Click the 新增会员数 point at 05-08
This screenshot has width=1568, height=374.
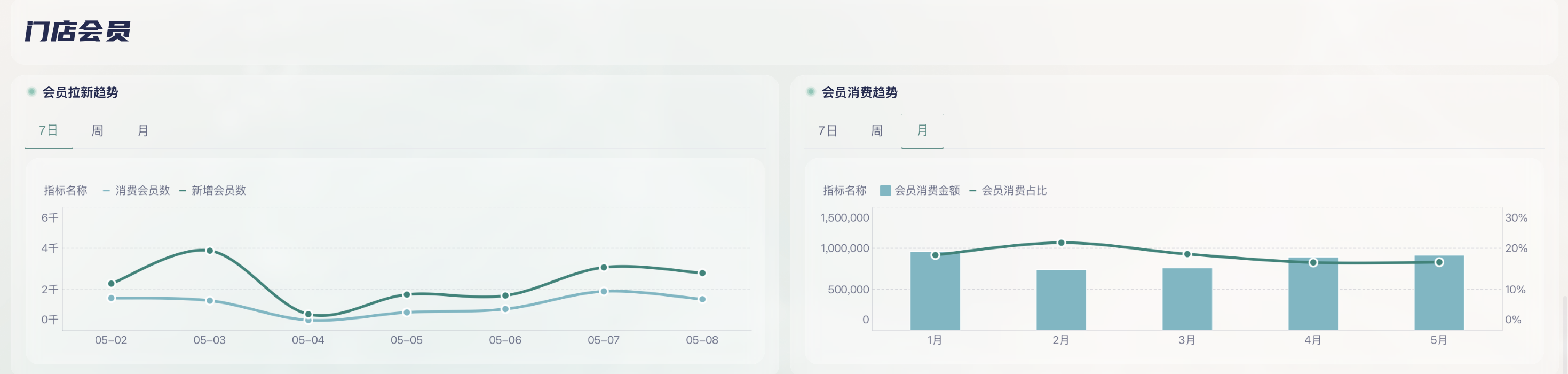pyautogui.click(x=702, y=273)
